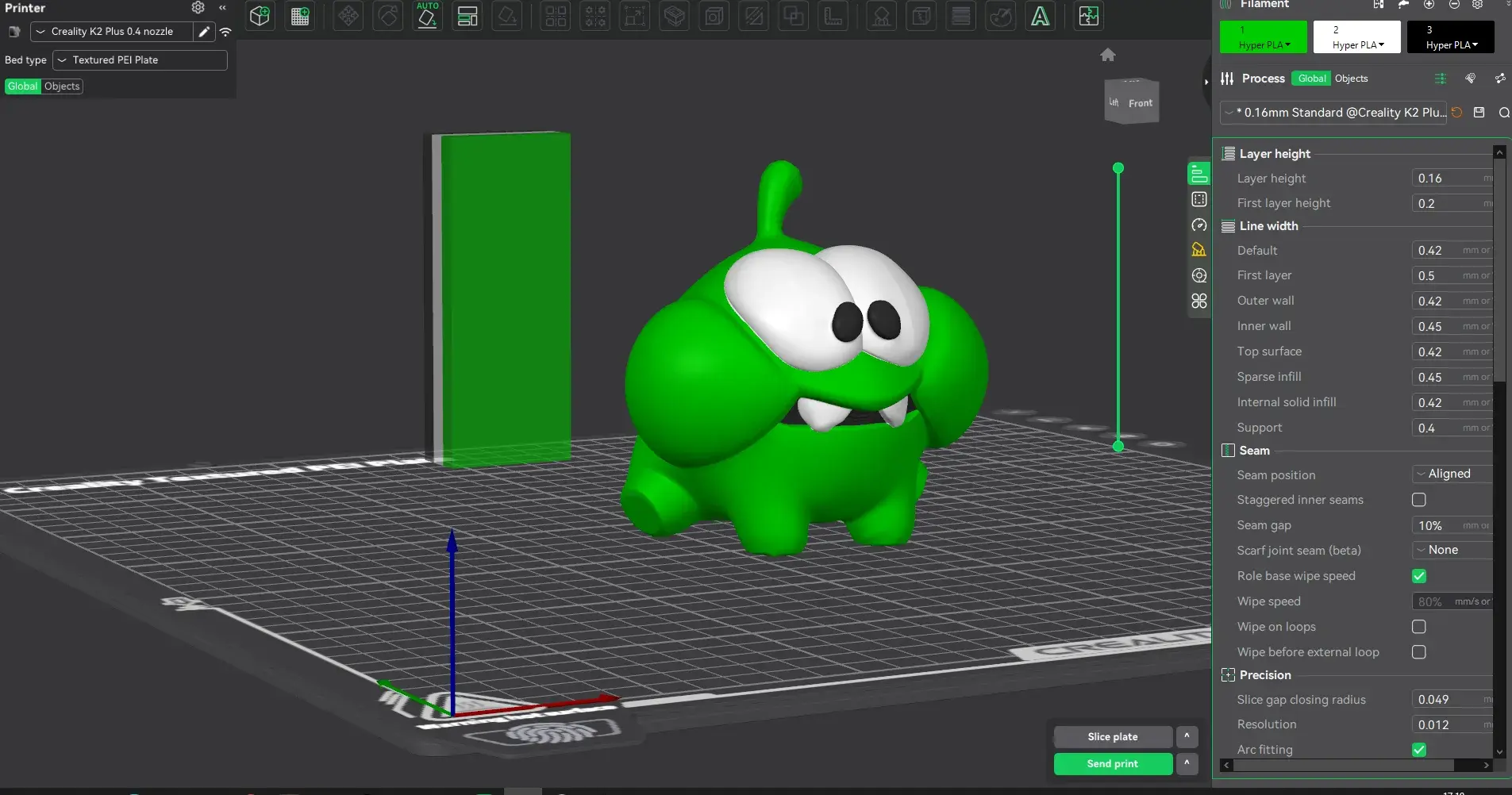Open filament 2 Hyper PLA dropdown

pos(1358,37)
